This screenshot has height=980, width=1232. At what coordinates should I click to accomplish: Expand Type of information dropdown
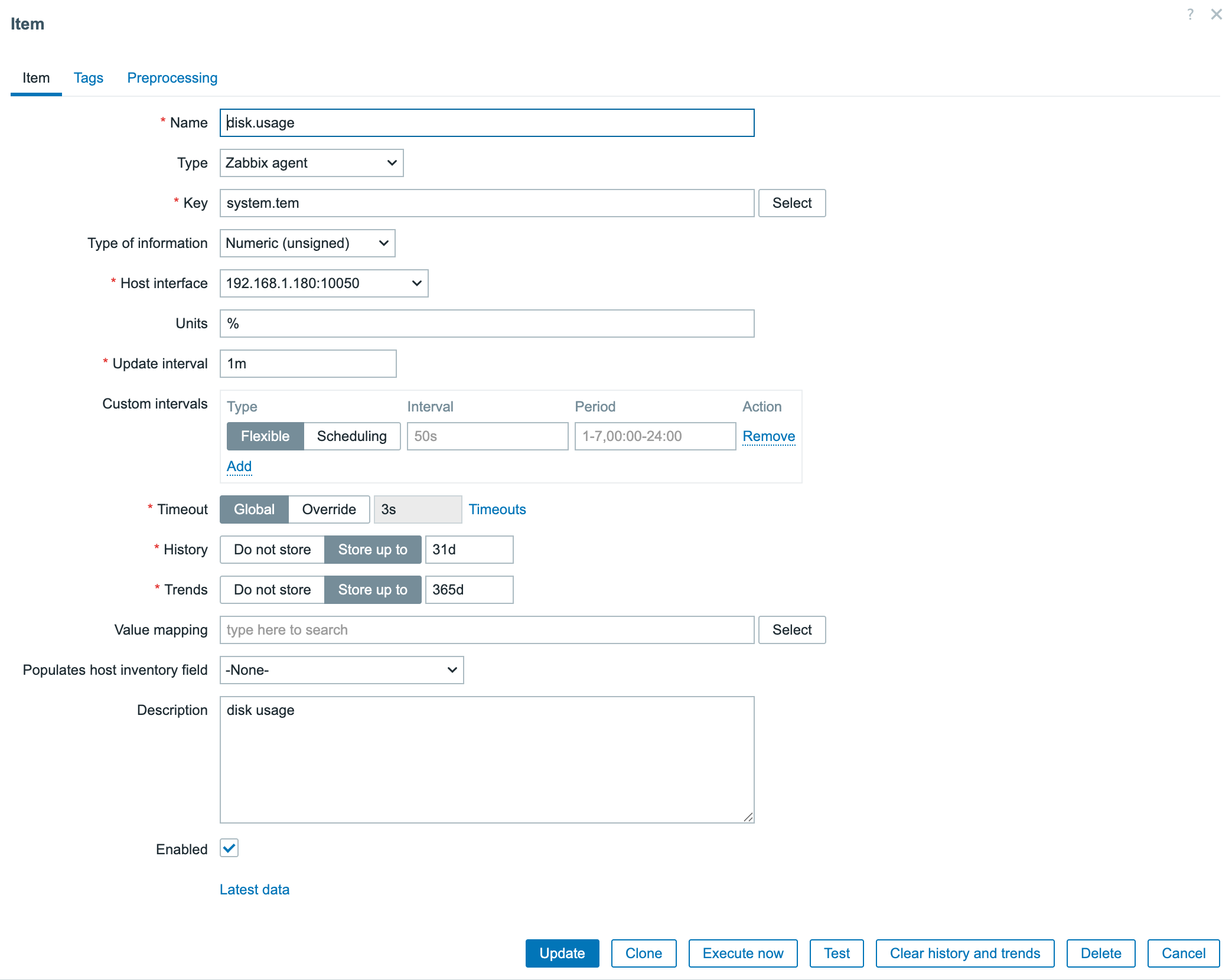pos(307,243)
